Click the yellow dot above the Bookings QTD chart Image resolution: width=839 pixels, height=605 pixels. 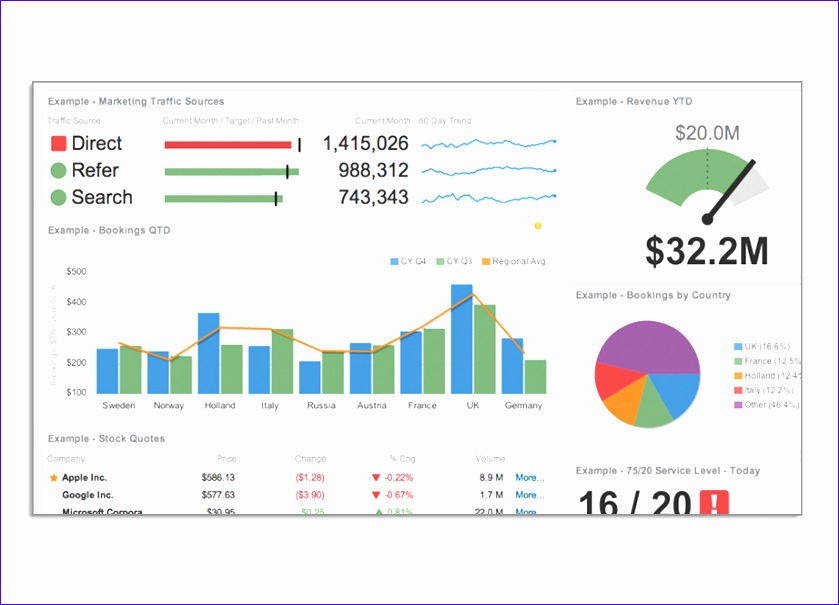tap(539, 226)
